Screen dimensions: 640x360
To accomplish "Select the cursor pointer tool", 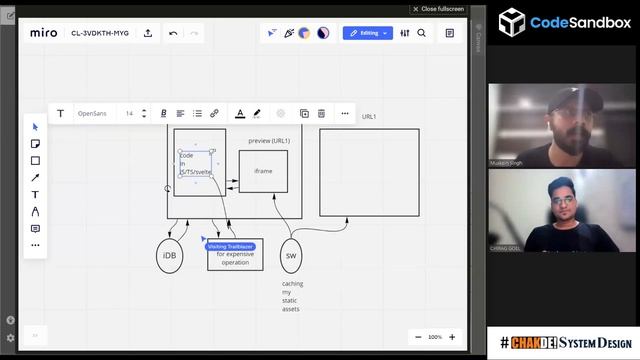I will click(x=35, y=127).
